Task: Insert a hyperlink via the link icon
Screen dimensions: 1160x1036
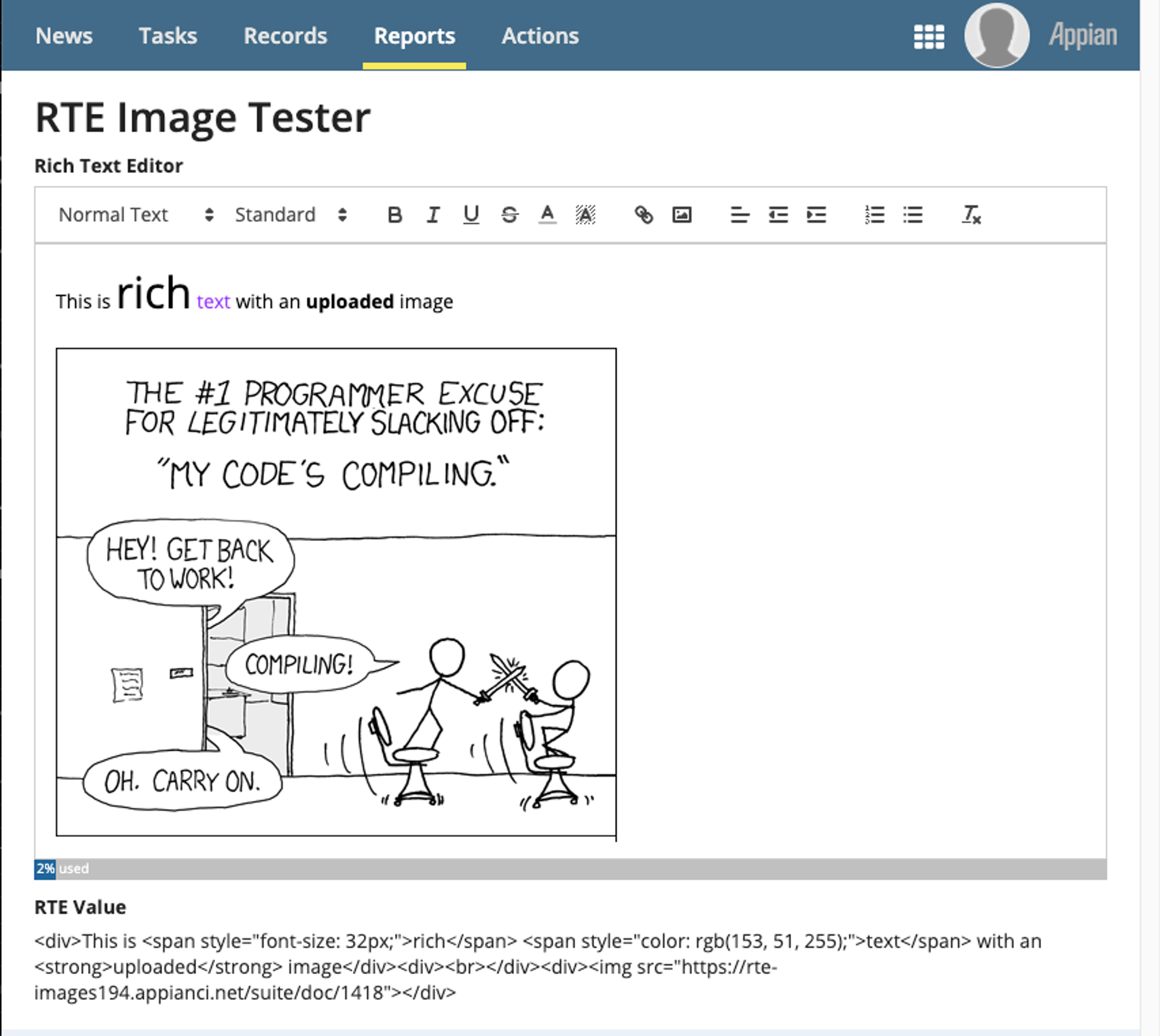Action: [643, 215]
